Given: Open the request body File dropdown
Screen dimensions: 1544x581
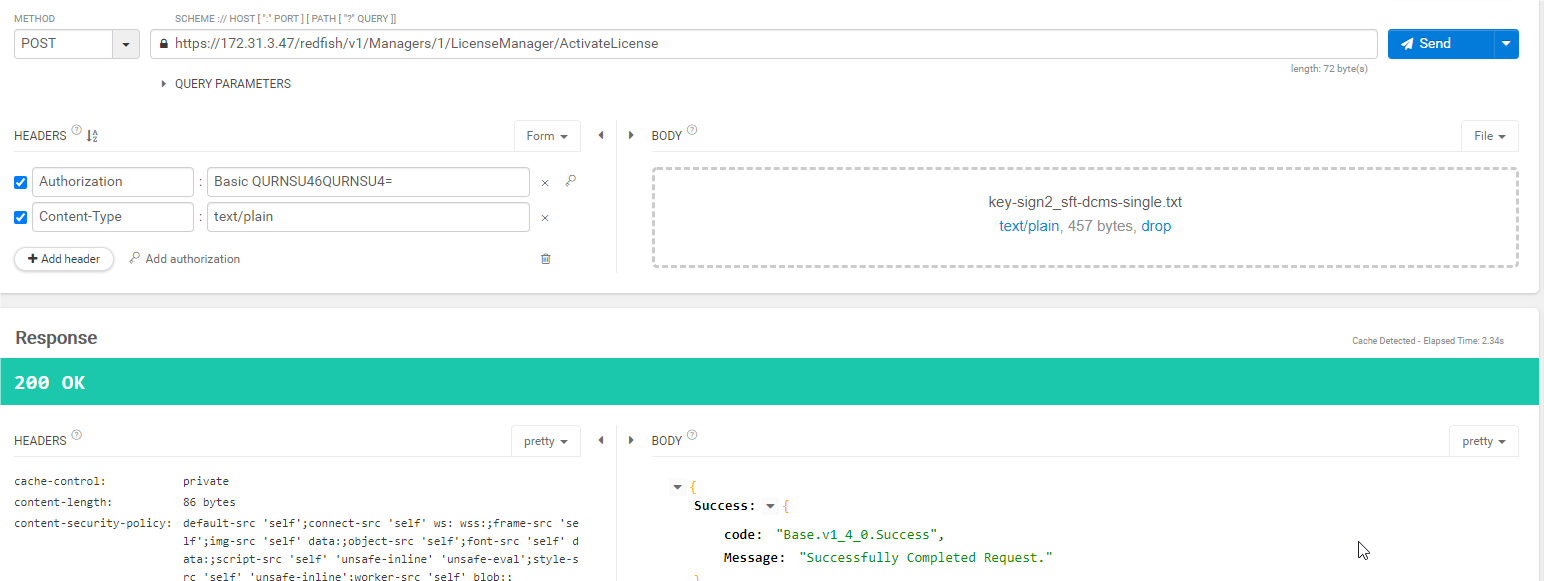Looking at the screenshot, I should pos(1489,136).
